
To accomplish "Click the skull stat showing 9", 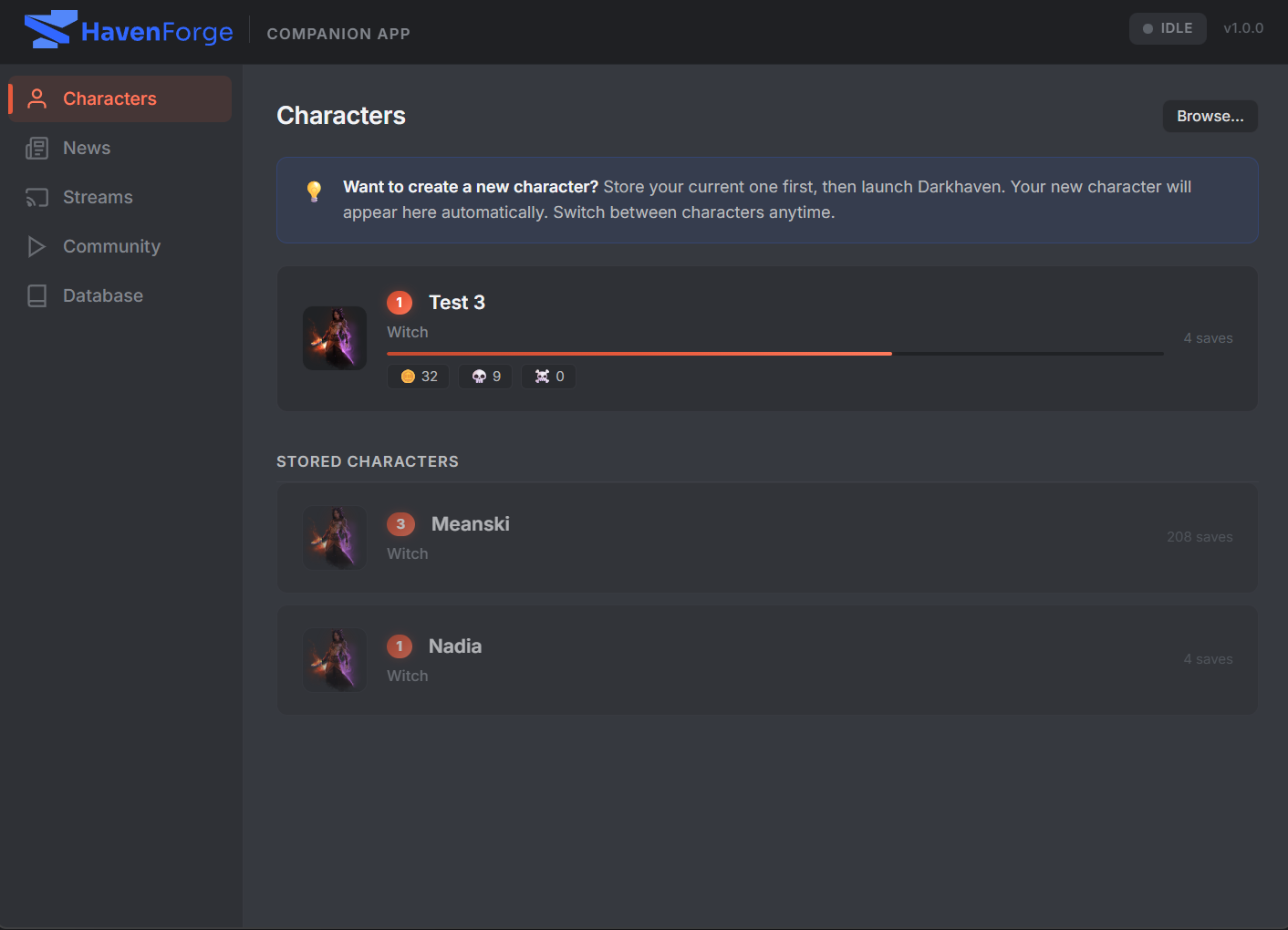I will click(x=485, y=377).
